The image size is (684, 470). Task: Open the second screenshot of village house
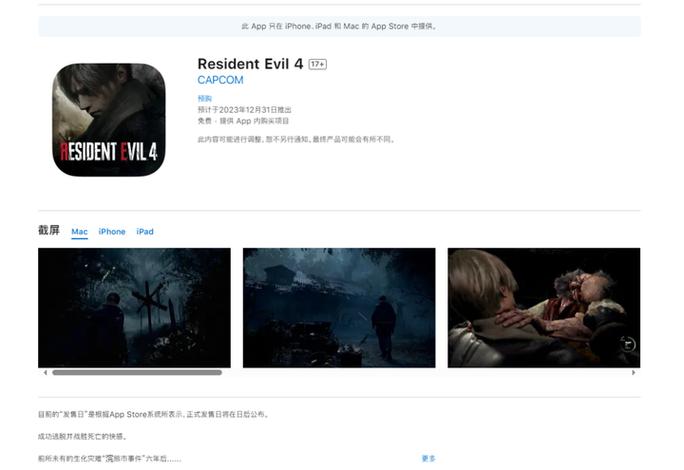pos(339,308)
